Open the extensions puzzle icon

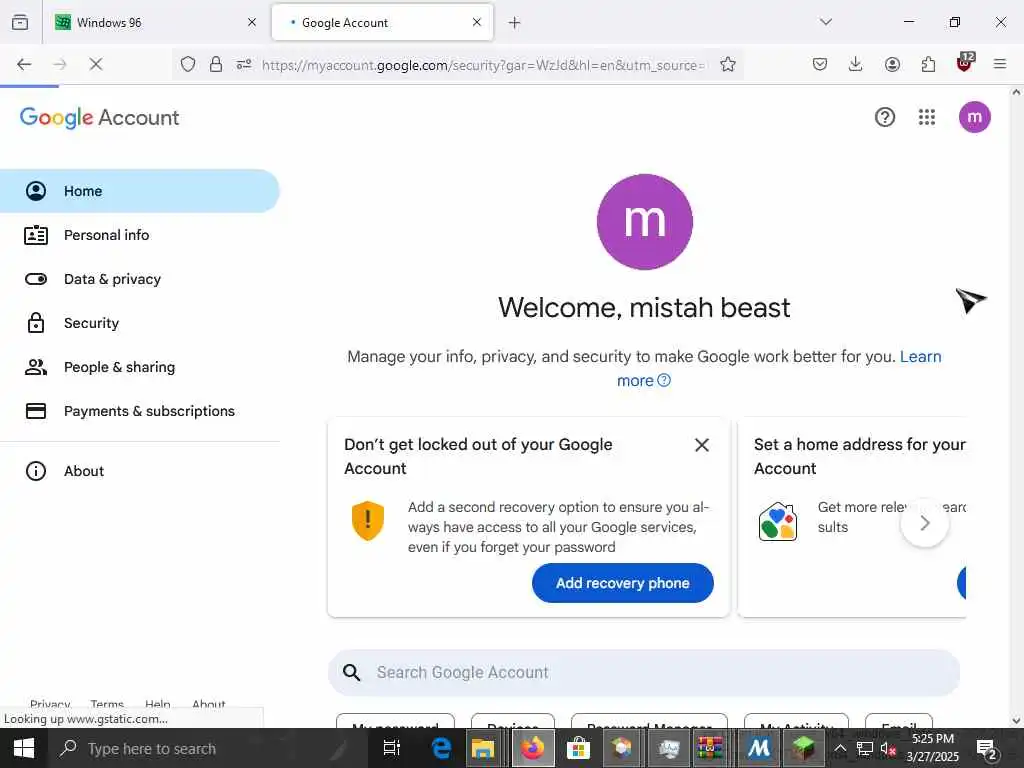(x=928, y=64)
